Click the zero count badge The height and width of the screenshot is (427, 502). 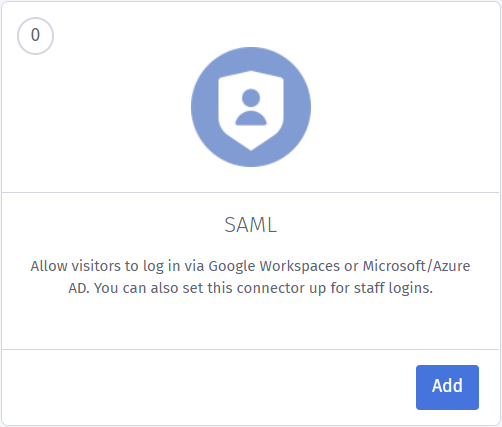coord(35,36)
